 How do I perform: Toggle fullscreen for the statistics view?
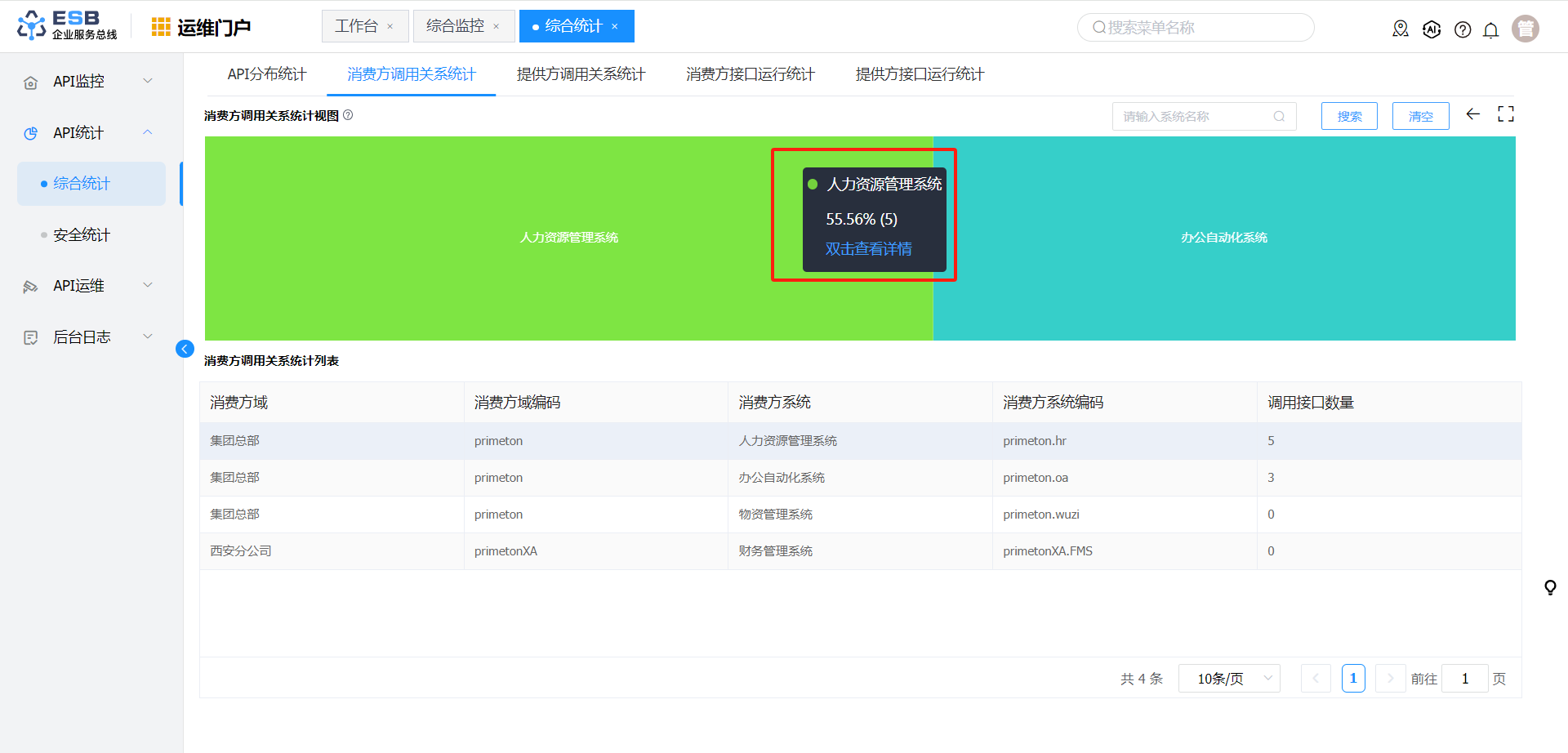click(1505, 114)
